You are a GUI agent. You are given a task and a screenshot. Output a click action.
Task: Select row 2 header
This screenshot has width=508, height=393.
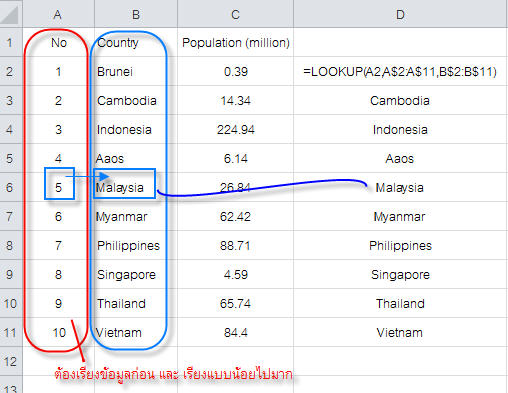(11, 71)
